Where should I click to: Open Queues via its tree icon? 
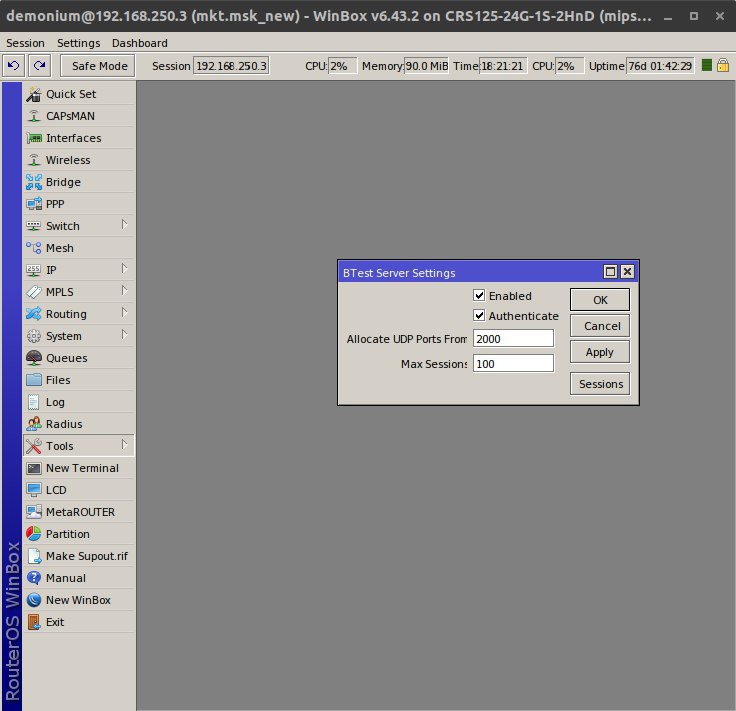tap(34, 358)
